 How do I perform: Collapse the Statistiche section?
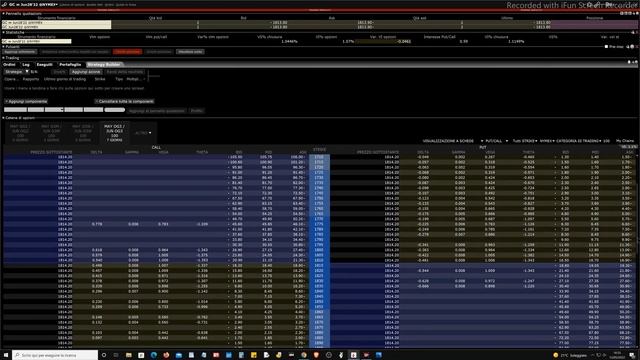coord(3,32)
